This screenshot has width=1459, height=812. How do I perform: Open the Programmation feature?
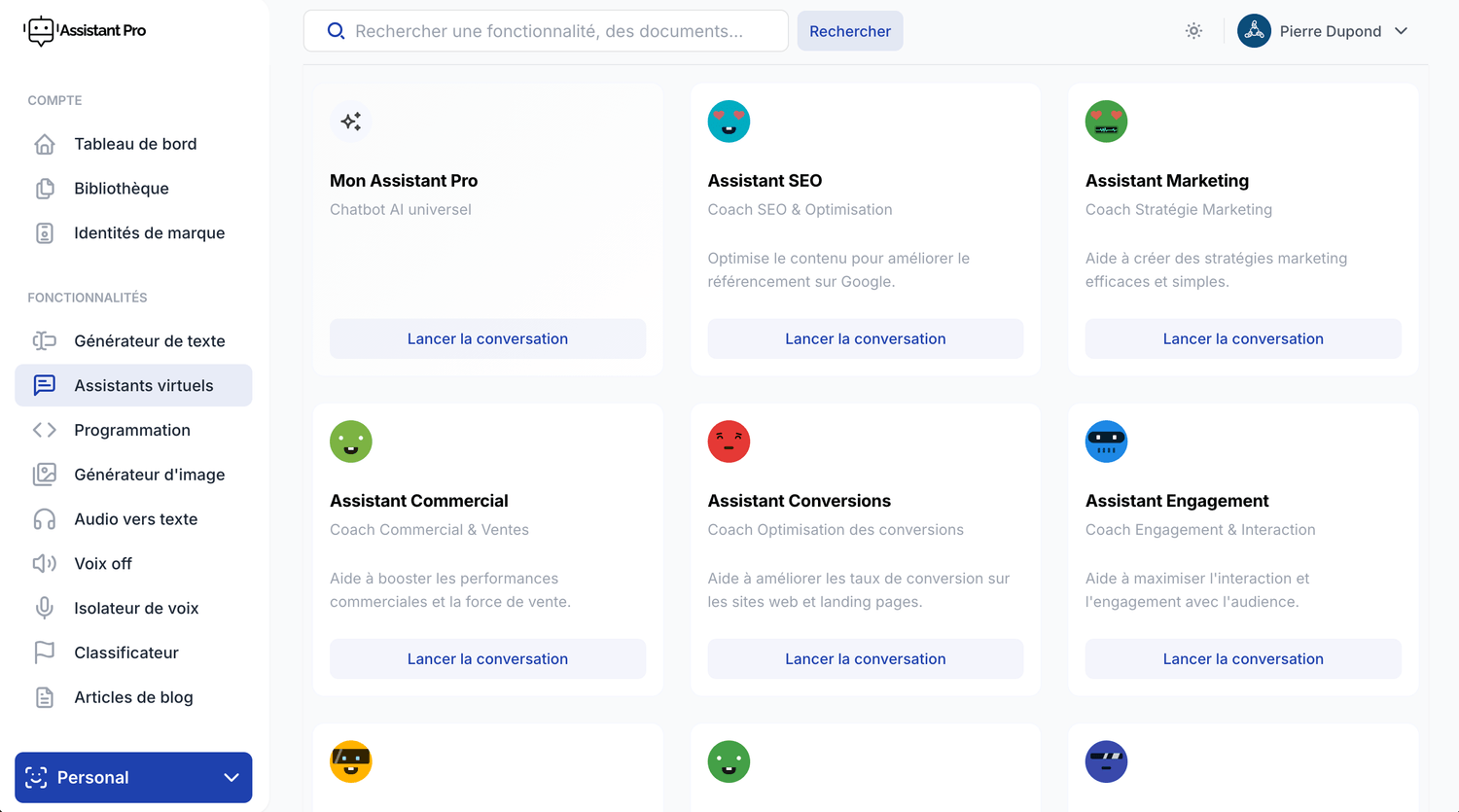(x=133, y=430)
